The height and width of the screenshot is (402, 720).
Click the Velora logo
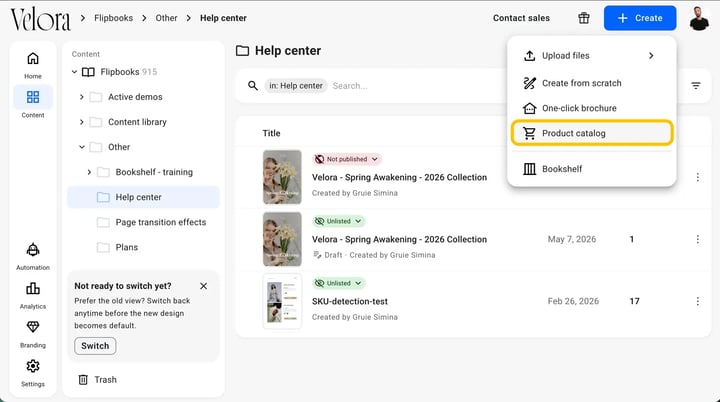[40, 19]
